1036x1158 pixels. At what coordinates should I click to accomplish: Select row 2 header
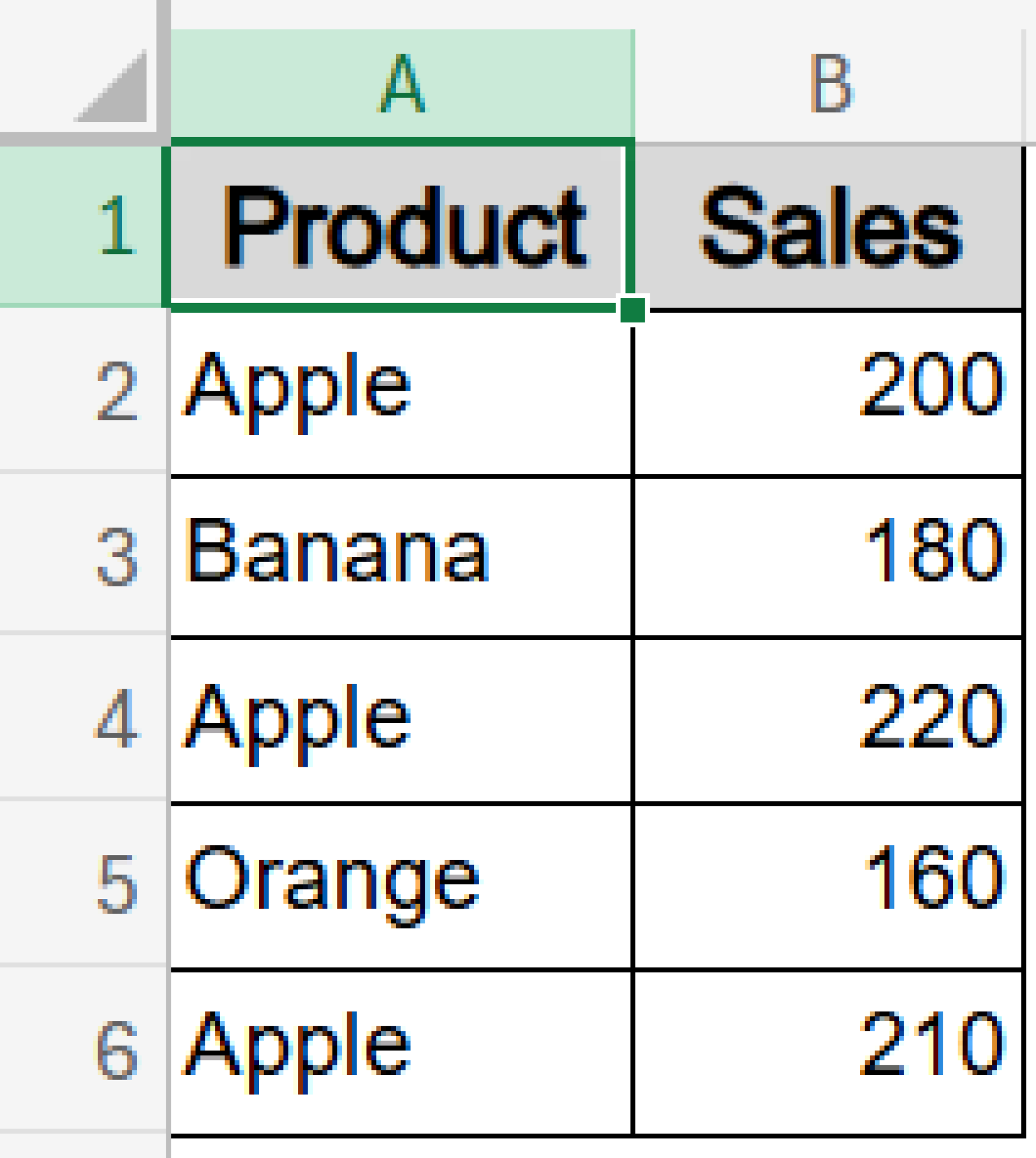pyautogui.click(x=83, y=391)
